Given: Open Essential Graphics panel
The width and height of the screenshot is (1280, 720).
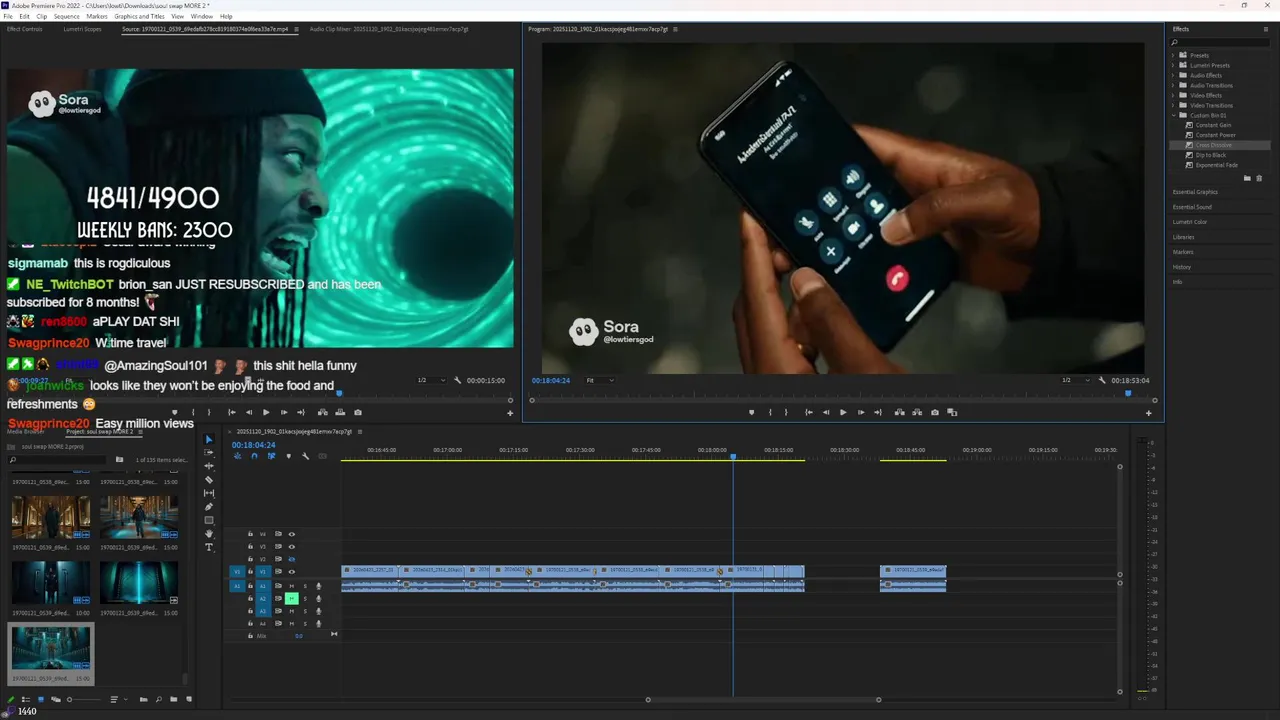Looking at the screenshot, I should click(x=1195, y=192).
